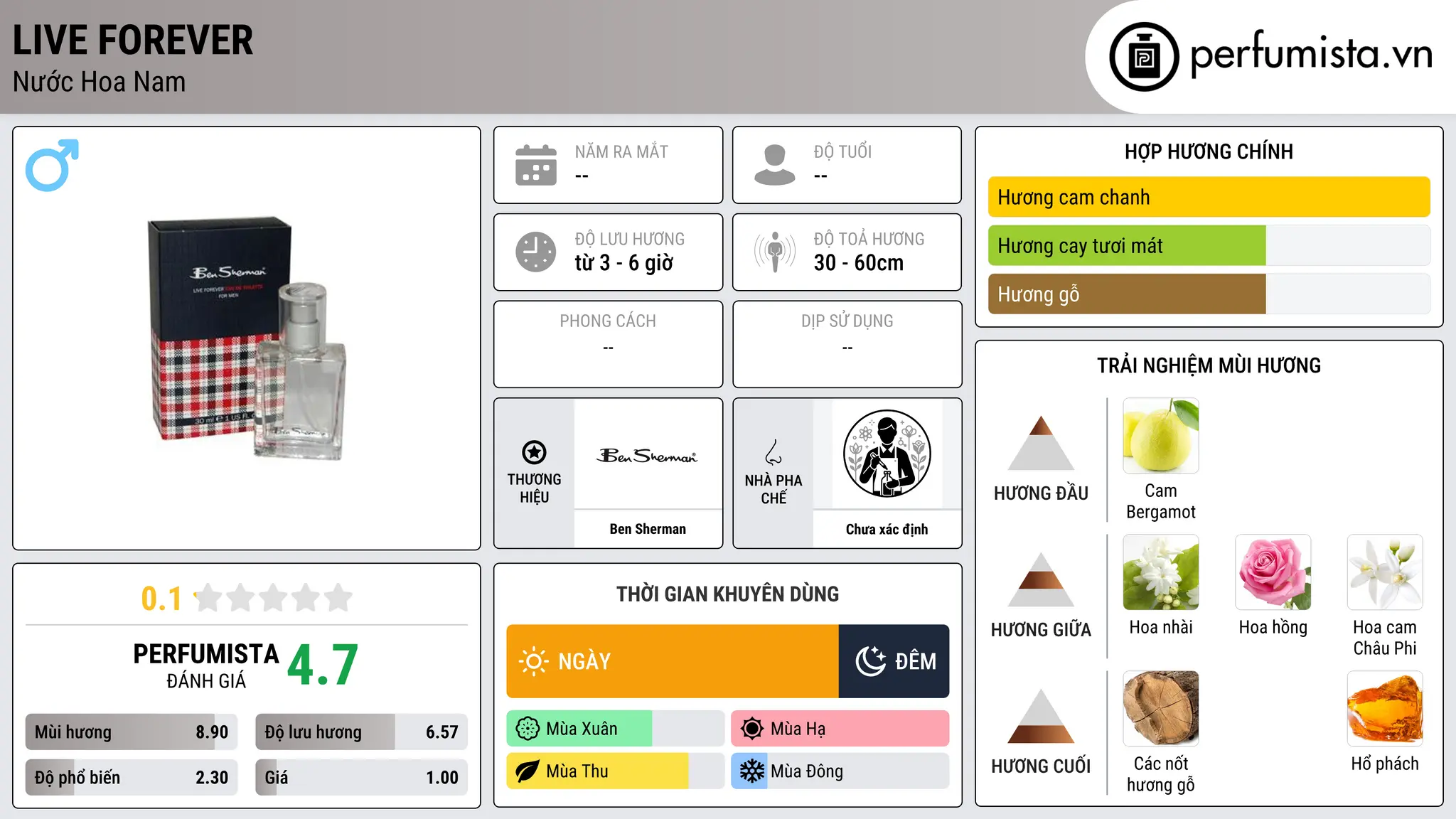
Task: Click the orange Ngày daytime bar
Action: pos(673,661)
